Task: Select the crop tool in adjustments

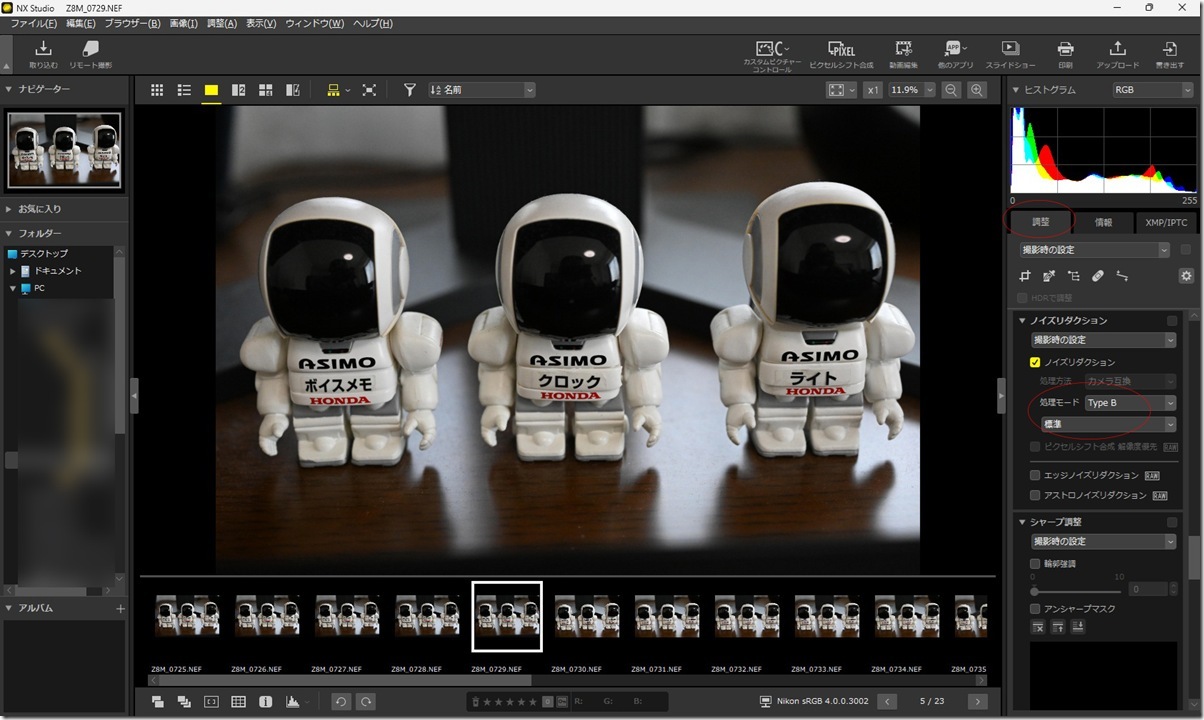Action: click(1025, 276)
